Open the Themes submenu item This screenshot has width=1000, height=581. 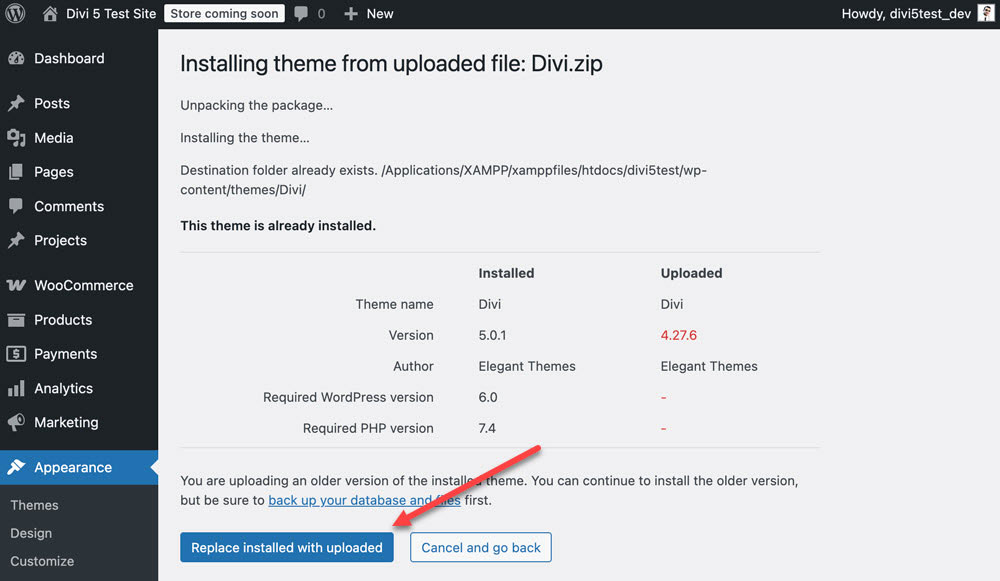click(34, 505)
